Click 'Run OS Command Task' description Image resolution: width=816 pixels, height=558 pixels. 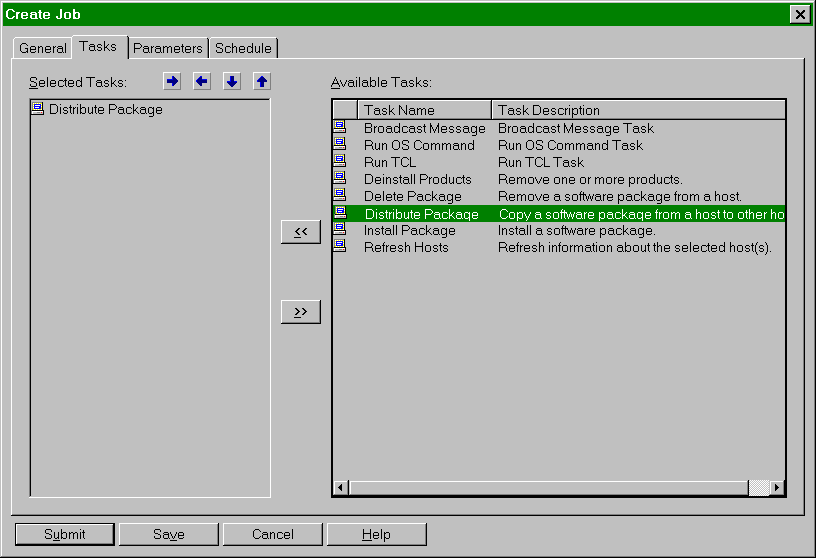tap(570, 145)
